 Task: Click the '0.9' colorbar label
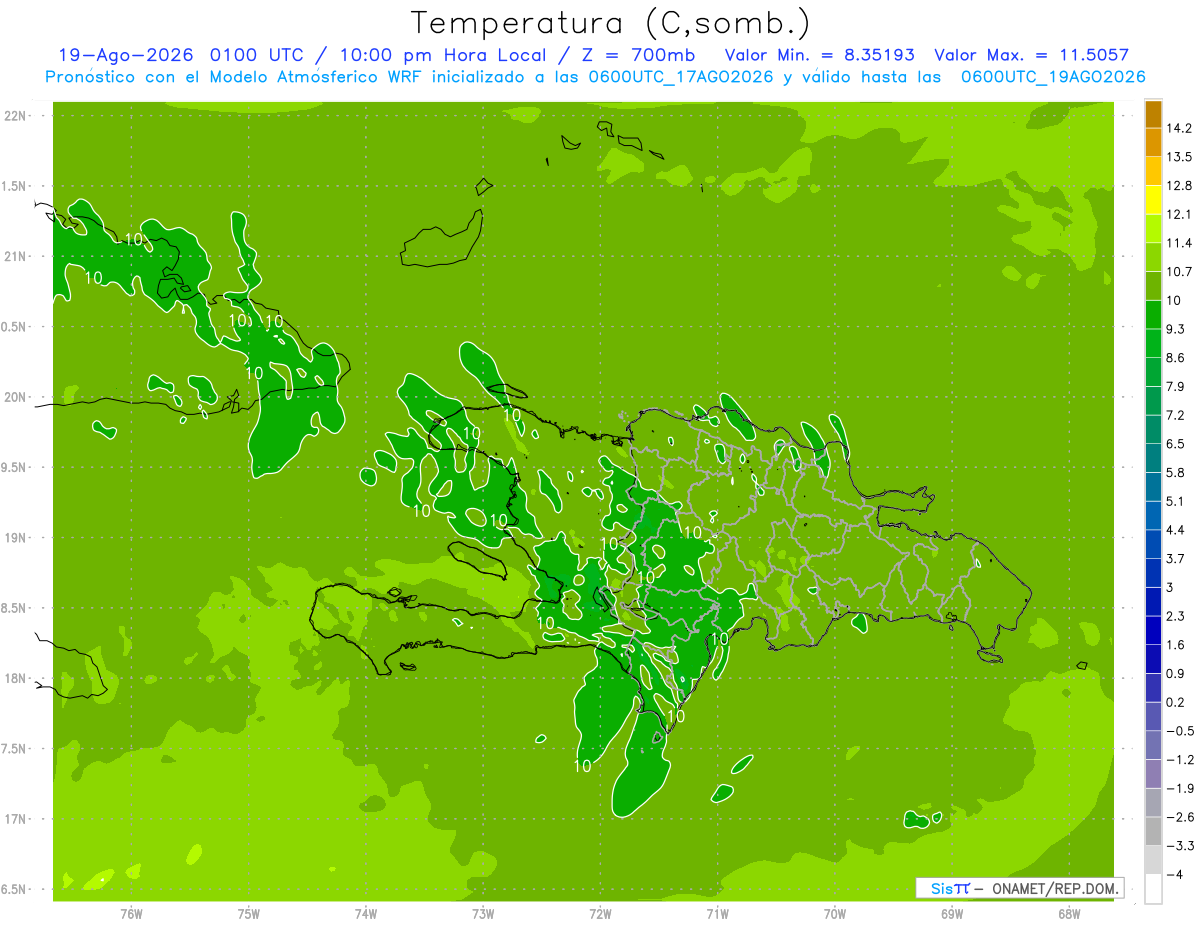(1175, 674)
